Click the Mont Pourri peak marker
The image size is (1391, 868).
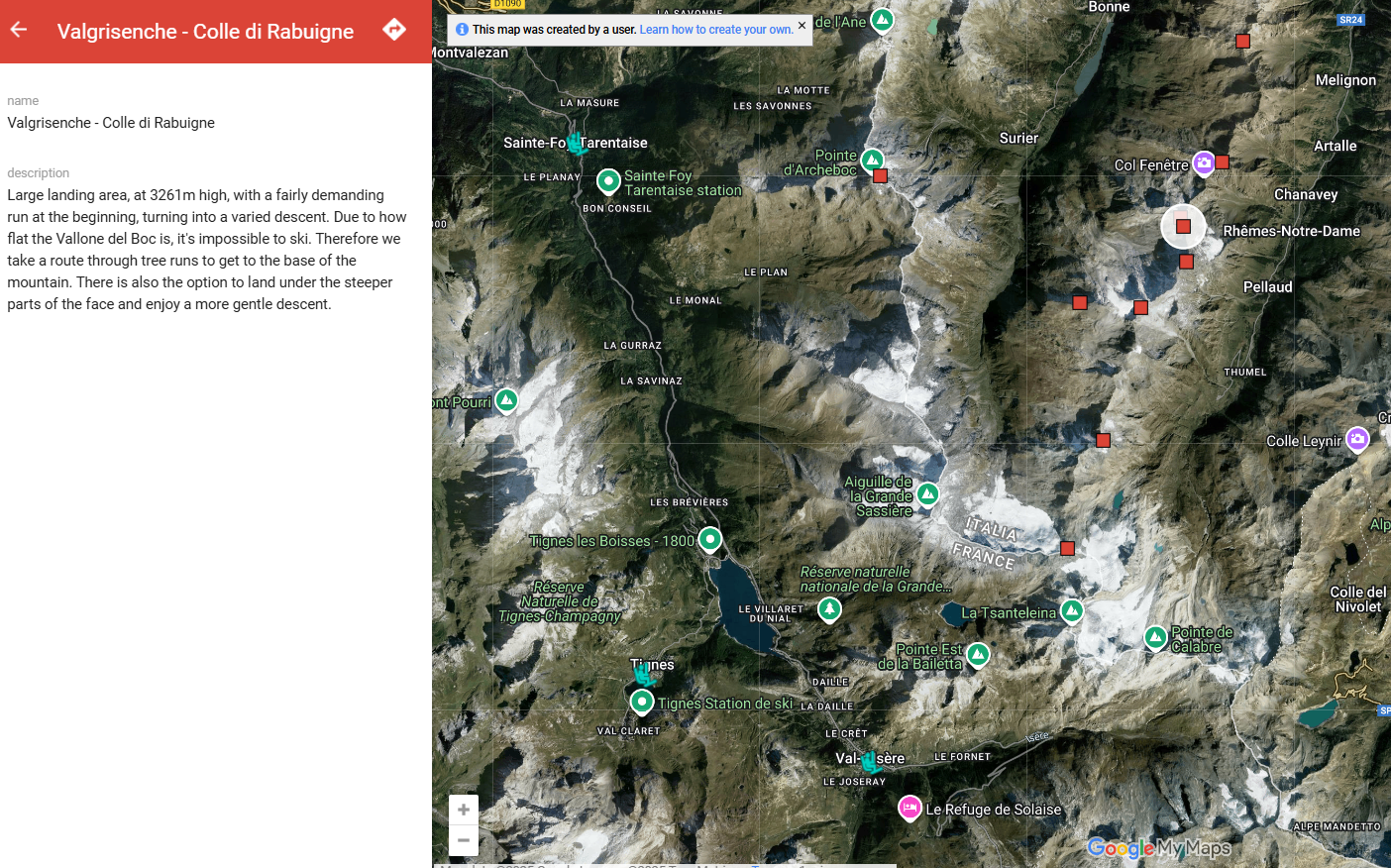tap(506, 400)
